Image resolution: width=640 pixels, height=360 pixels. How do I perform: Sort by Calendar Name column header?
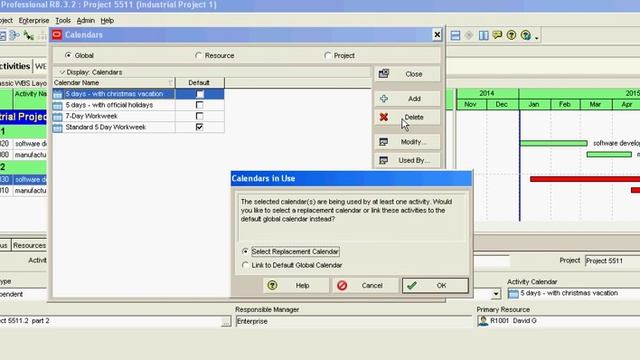[113, 83]
